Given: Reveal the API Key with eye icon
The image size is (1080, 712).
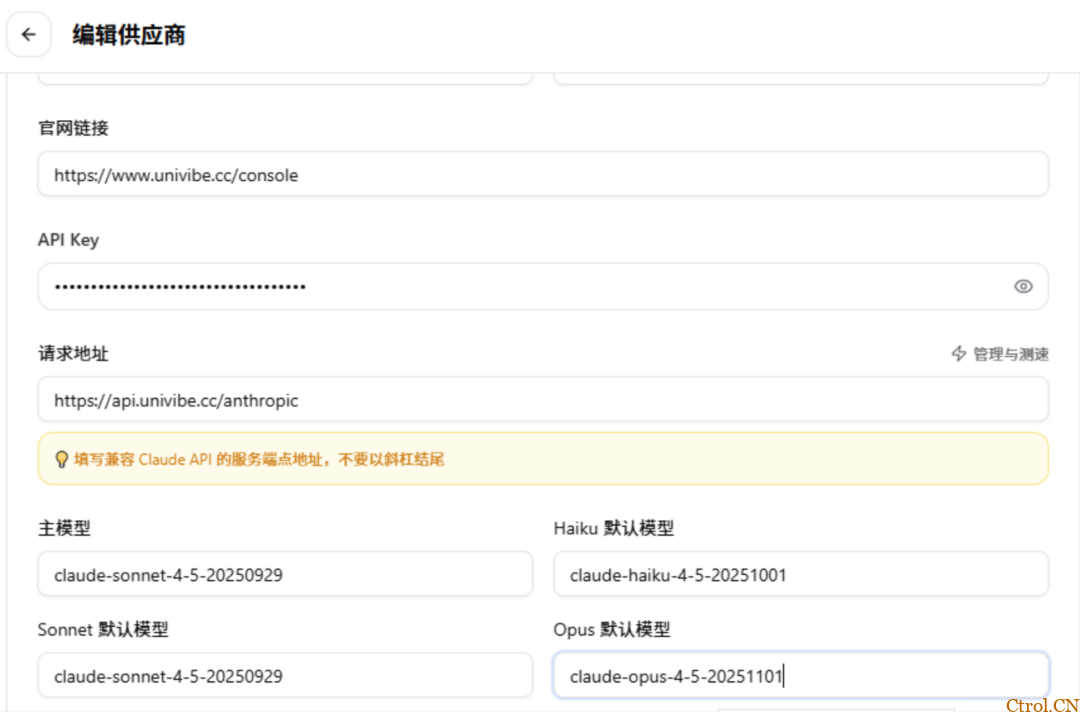Looking at the screenshot, I should (1023, 286).
